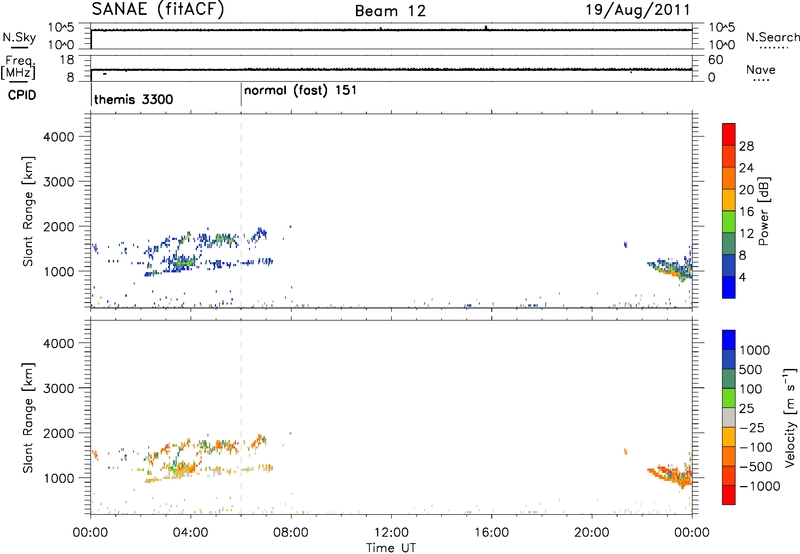Click the velocity colorbar value -500
This screenshot has height=554, width=800.
756,467
